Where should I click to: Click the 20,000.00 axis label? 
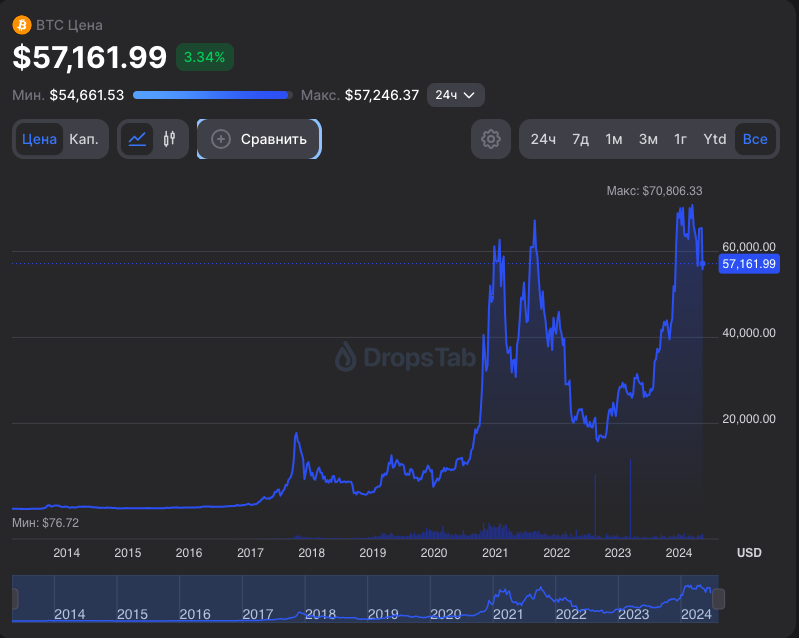[x=749, y=419]
